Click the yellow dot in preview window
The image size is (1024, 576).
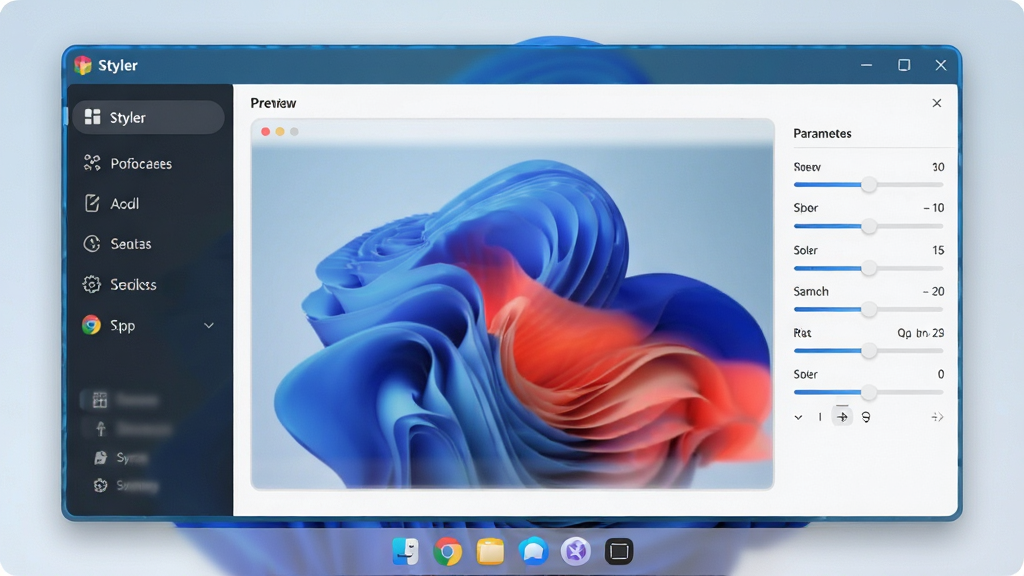click(280, 132)
